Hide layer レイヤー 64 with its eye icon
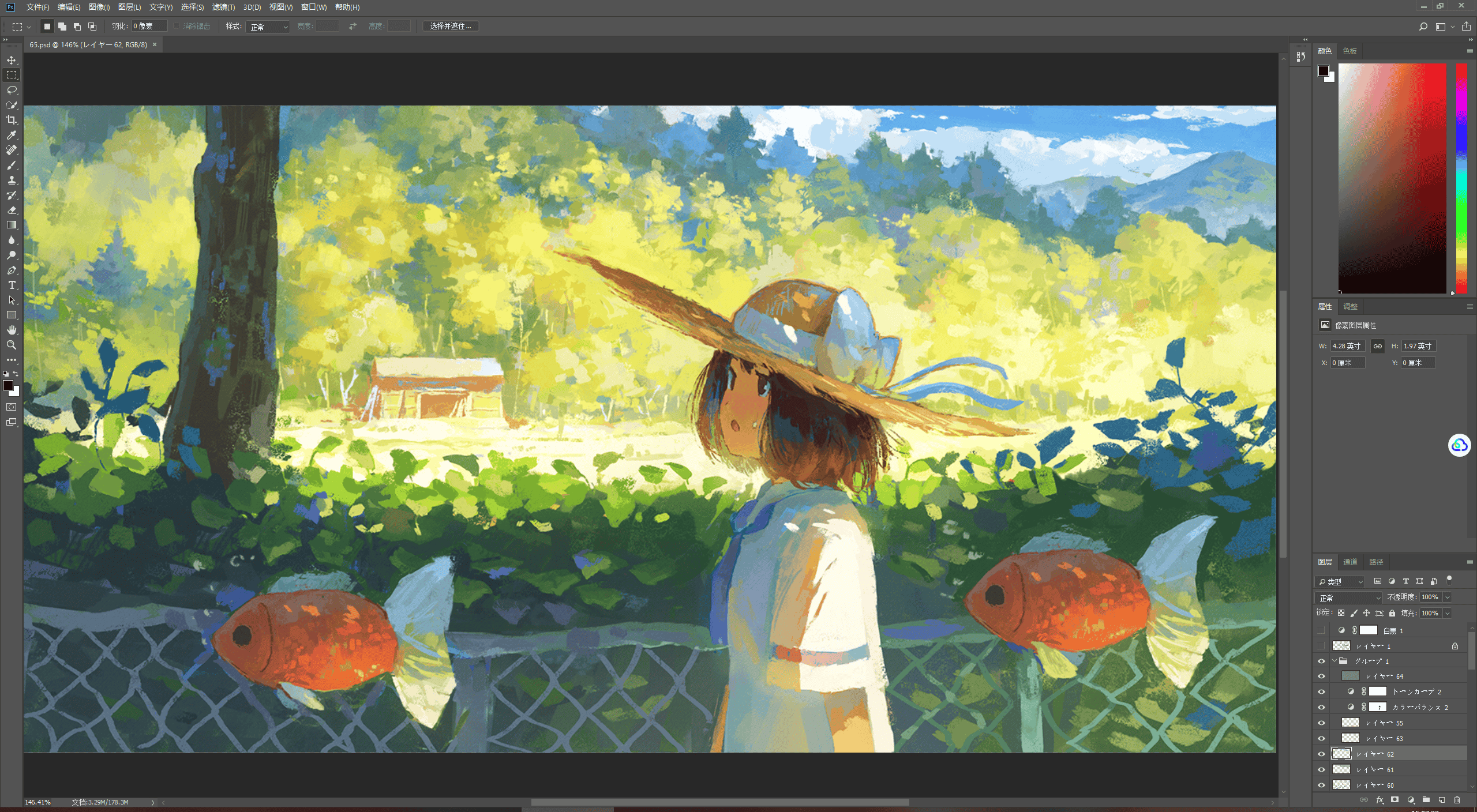1477x812 pixels. pos(1321,676)
